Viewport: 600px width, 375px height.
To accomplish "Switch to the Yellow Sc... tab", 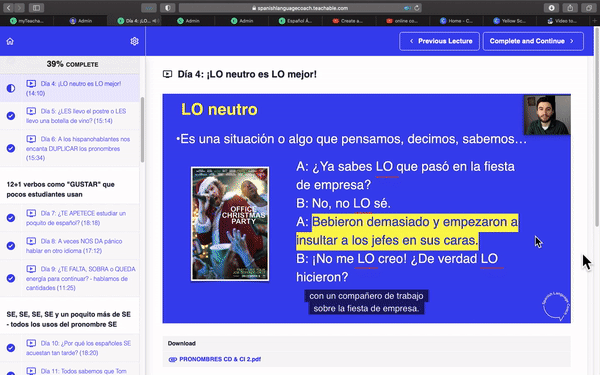I will click(x=510, y=21).
